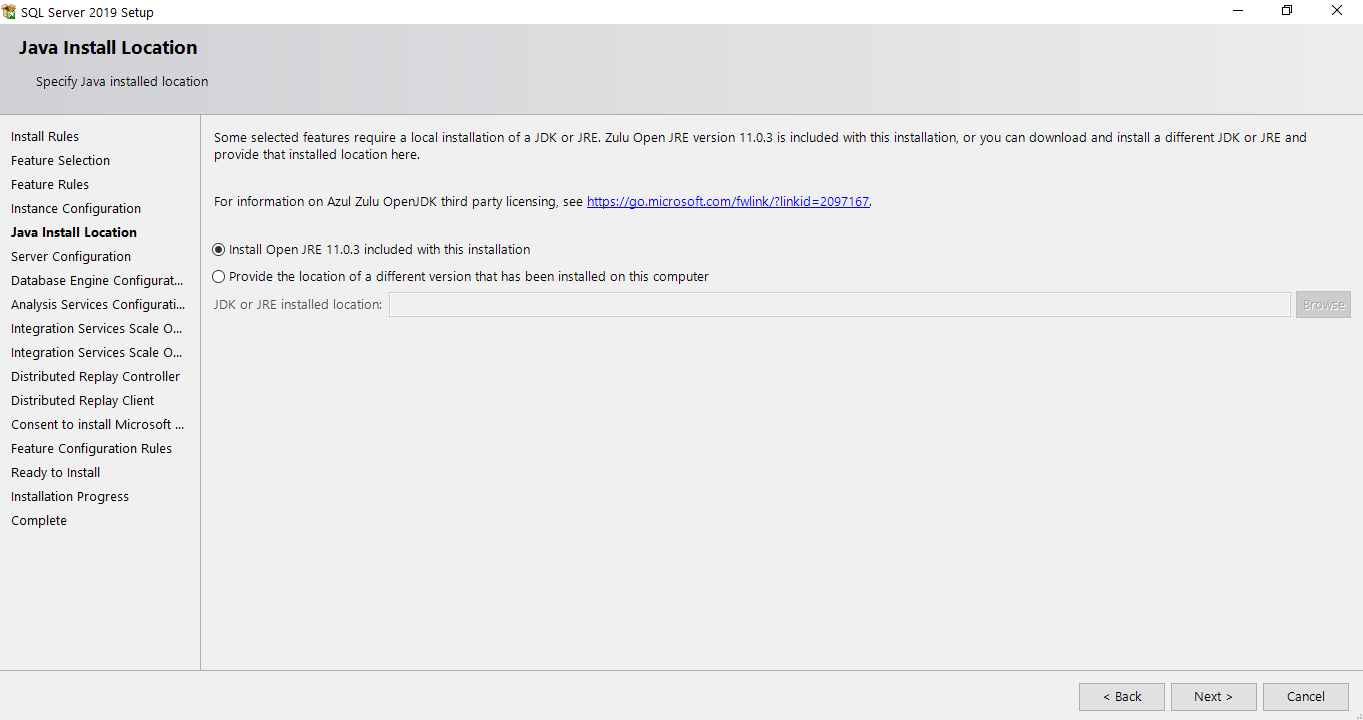Restore down the setup window
Viewport: 1363px width, 720px height.
pyautogui.click(x=1287, y=11)
